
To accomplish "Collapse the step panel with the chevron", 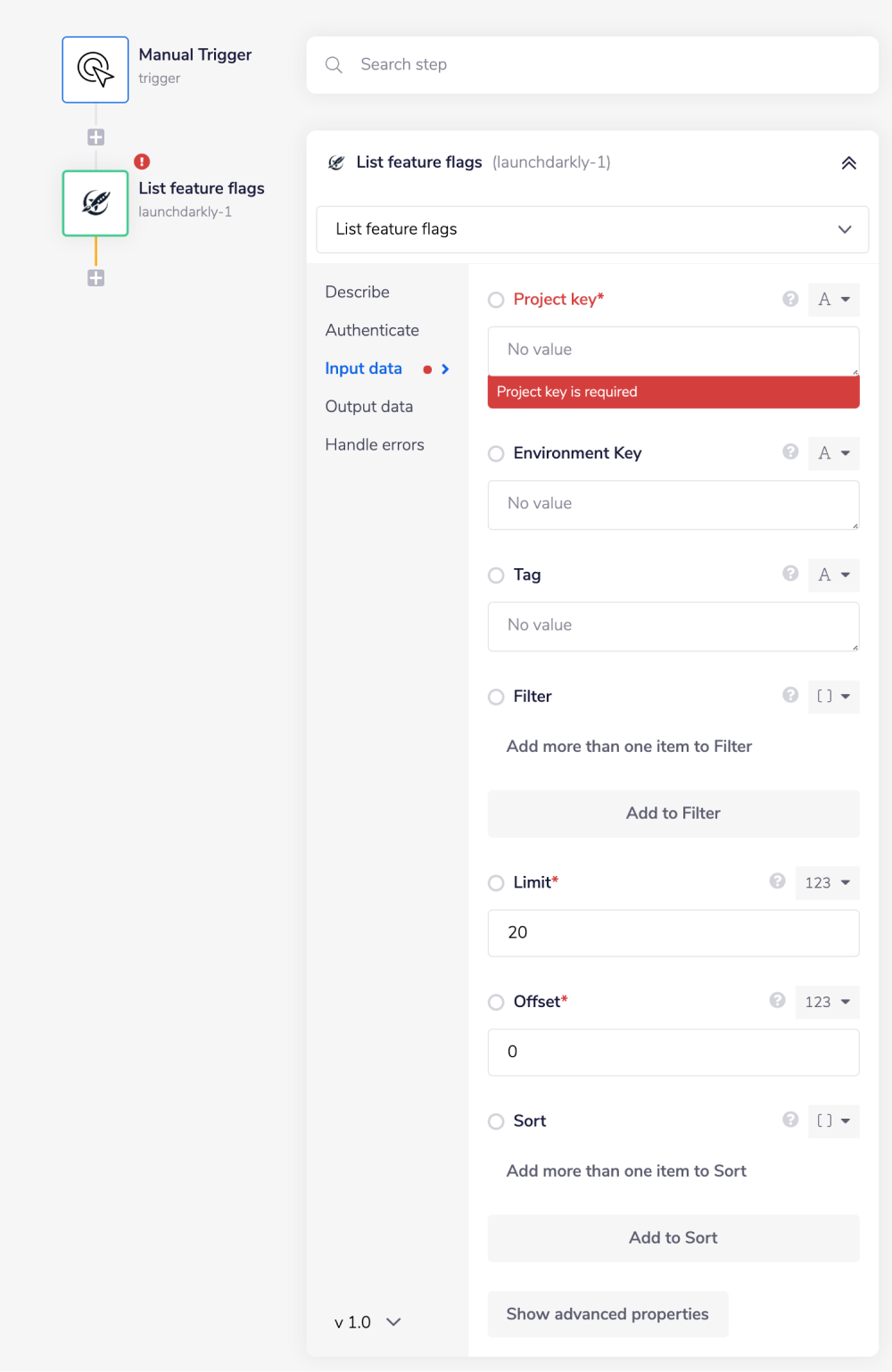I will [848, 162].
